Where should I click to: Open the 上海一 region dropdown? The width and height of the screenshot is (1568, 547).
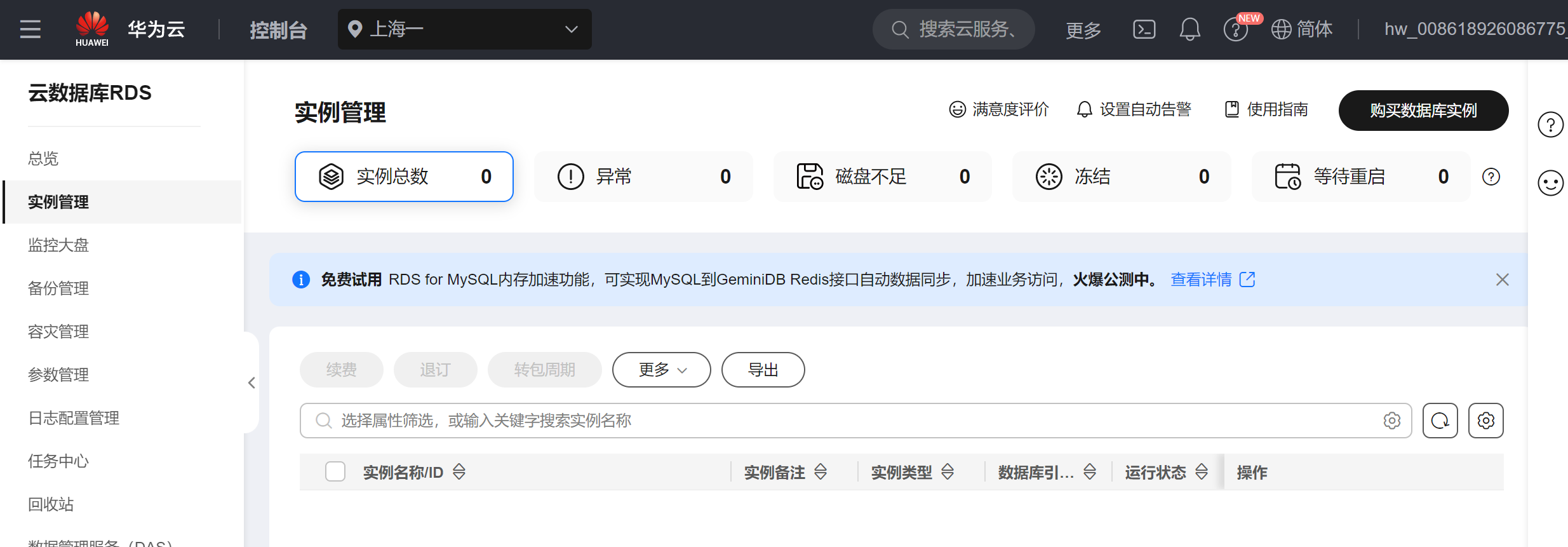coord(464,29)
